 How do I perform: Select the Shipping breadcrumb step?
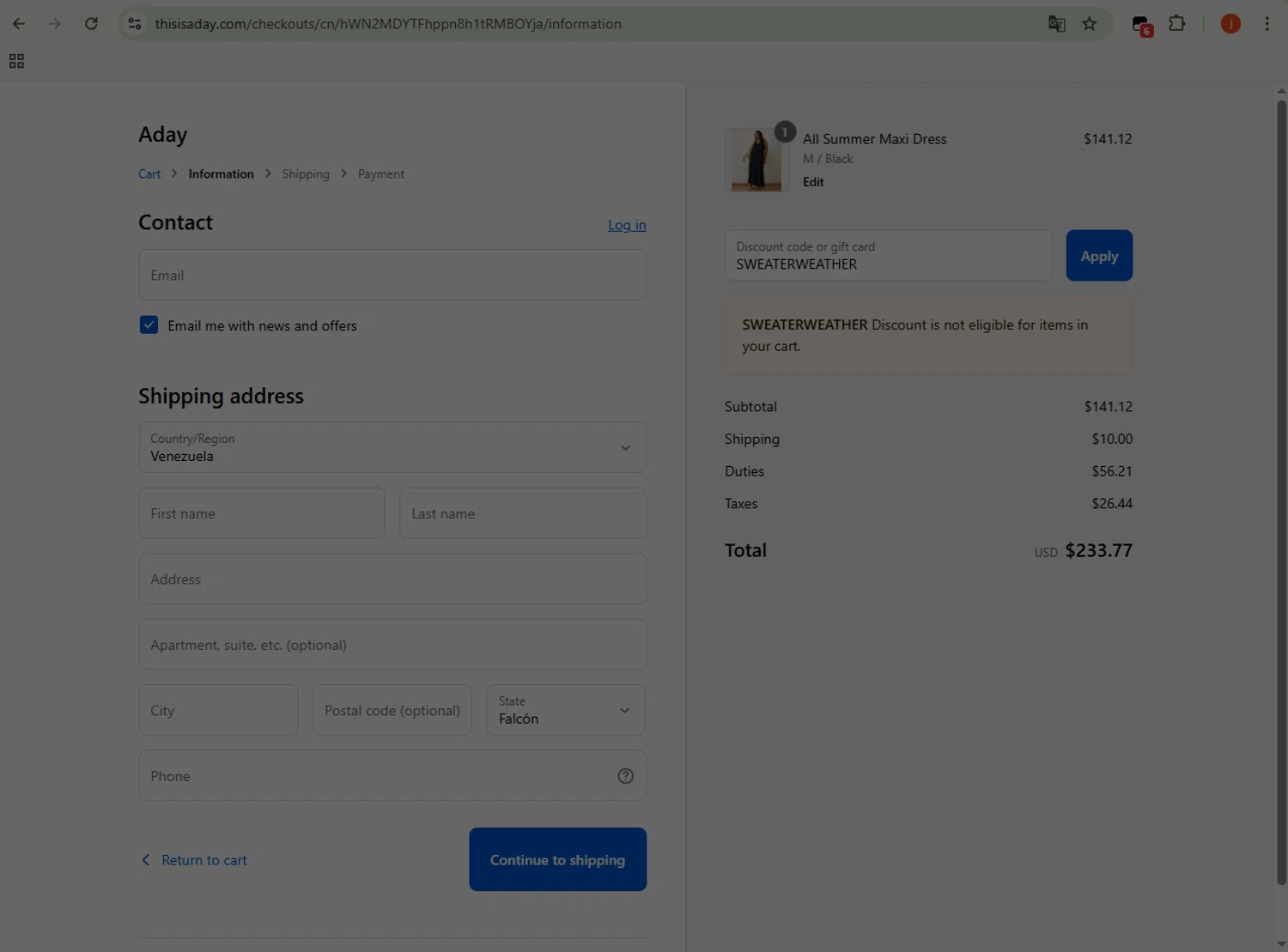306,174
